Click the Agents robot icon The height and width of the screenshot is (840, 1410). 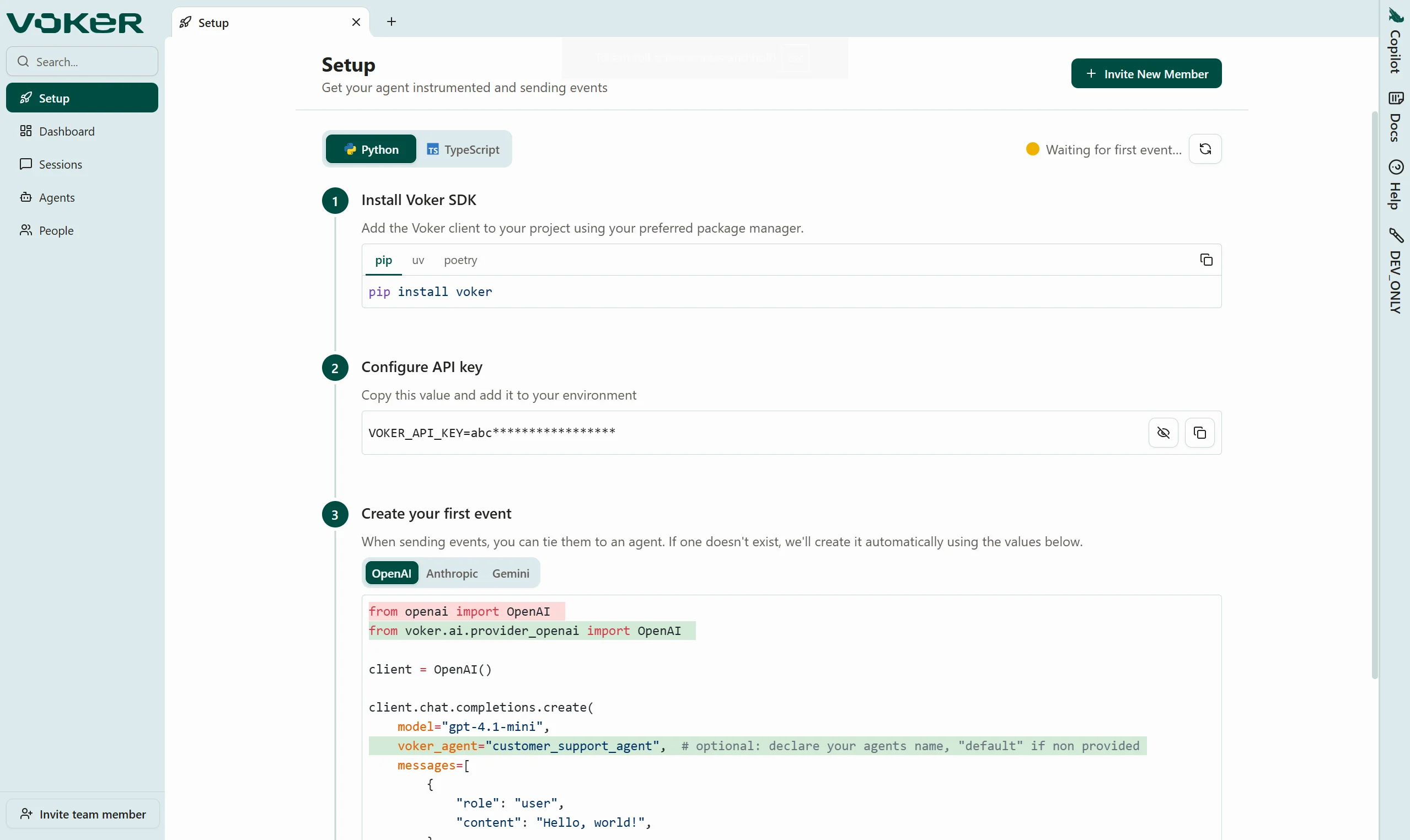click(x=25, y=197)
